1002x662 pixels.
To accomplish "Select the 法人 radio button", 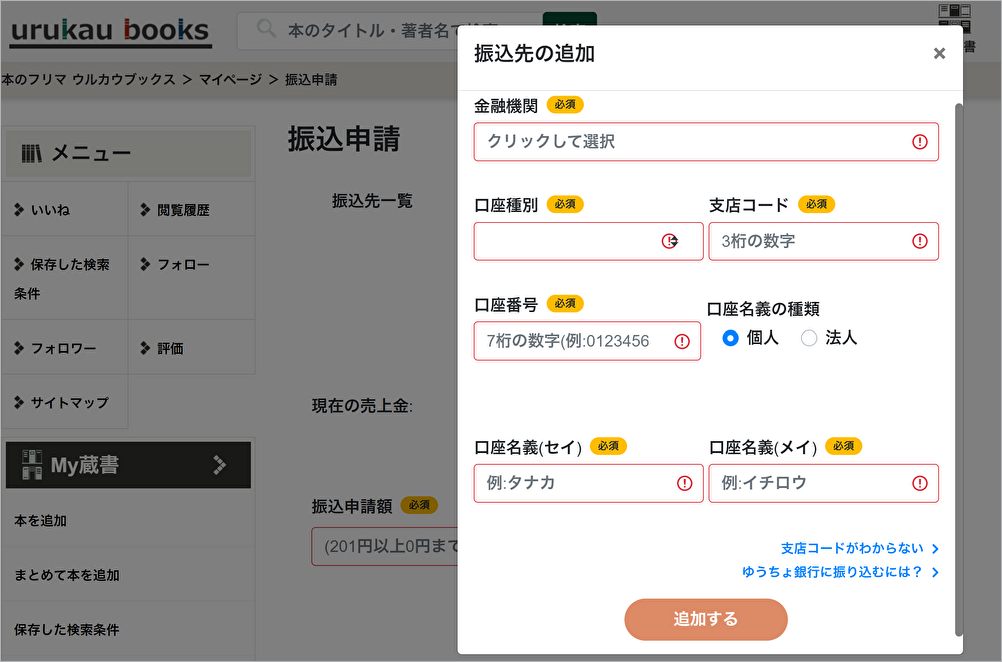I will pos(809,338).
